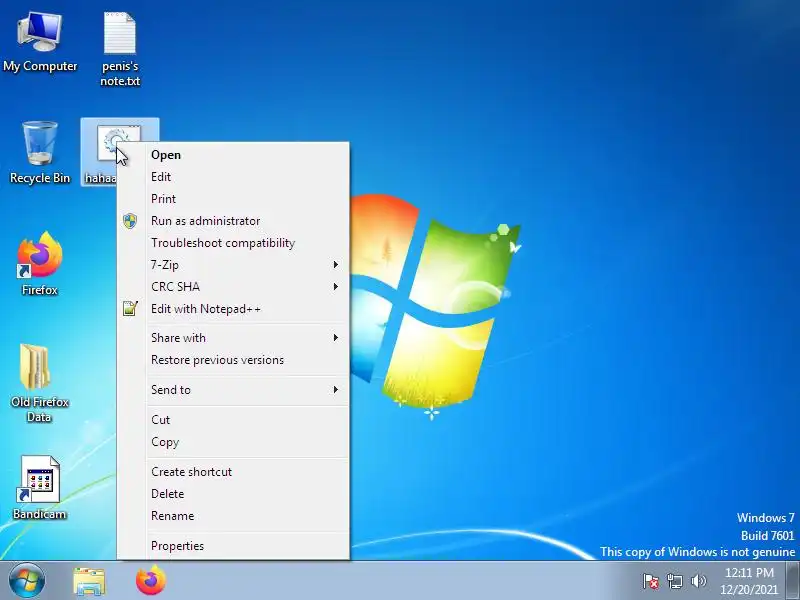This screenshot has height=600, width=800.
Task: Choose Rename in the context menu
Action: pyautogui.click(x=234, y=516)
